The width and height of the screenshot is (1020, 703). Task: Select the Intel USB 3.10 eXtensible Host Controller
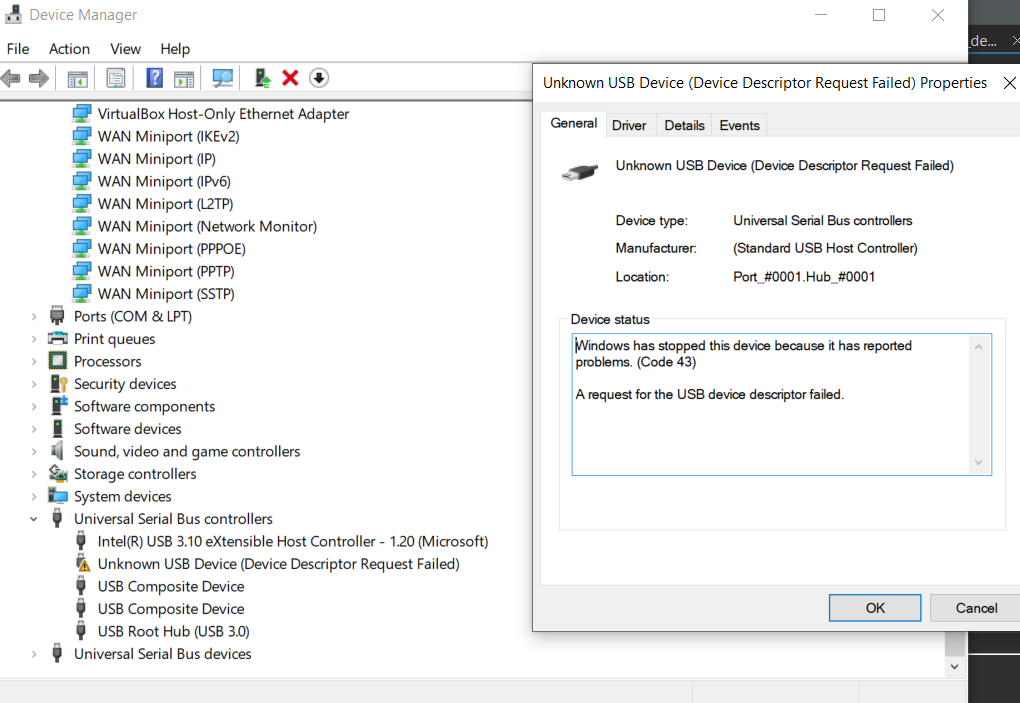click(x=291, y=540)
